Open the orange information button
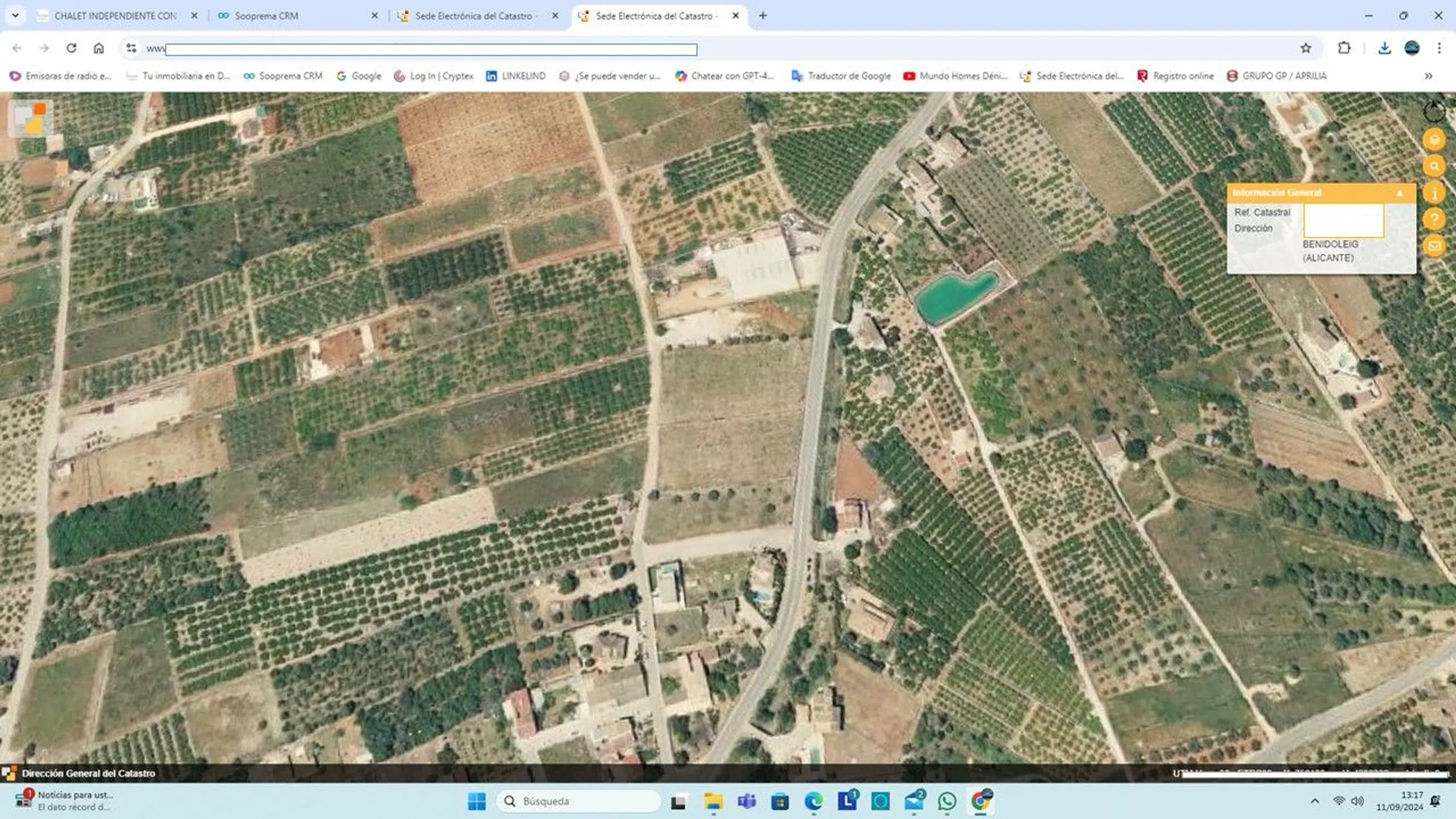 tap(1434, 193)
